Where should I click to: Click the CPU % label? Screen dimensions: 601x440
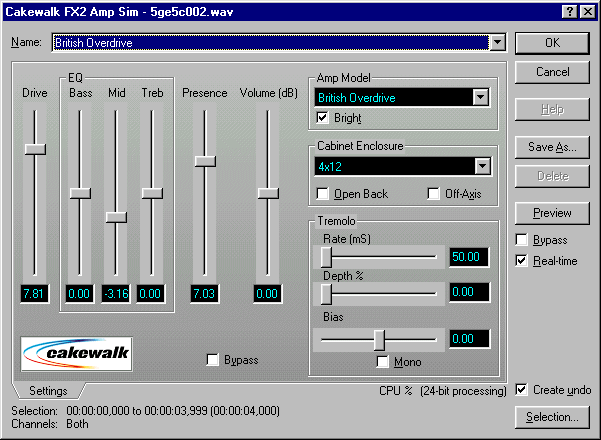(x=396, y=391)
